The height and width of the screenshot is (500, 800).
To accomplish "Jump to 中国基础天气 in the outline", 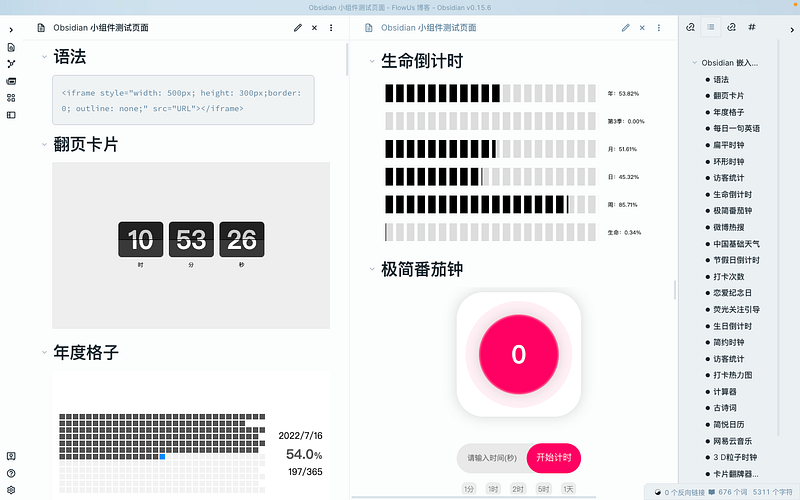I will 736,244.
